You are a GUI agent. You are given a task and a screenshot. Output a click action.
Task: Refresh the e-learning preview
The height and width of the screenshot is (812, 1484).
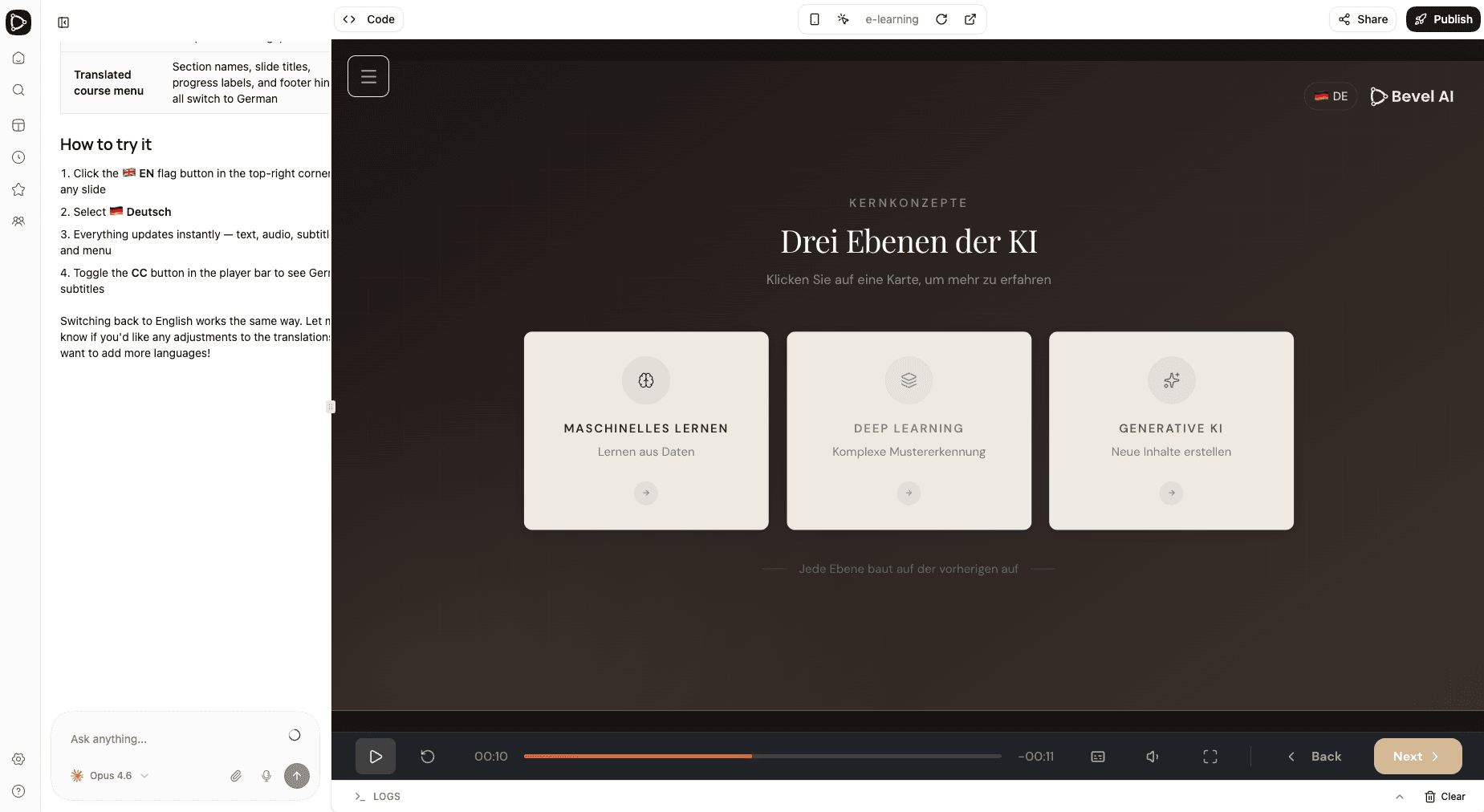(942, 18)
